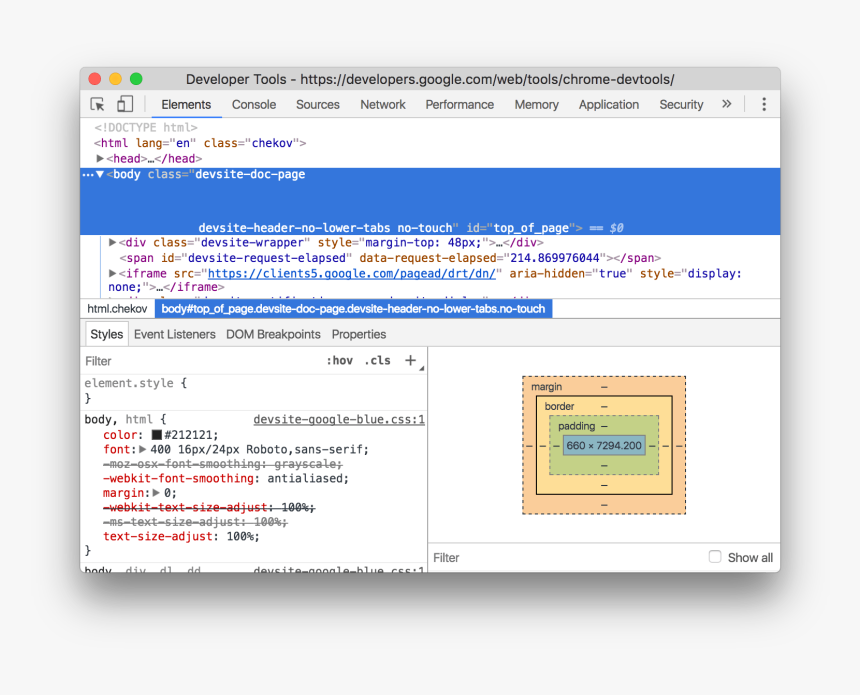Click the color property name
The width and height of the screenshot is (860, 695).
coord(120,435)
